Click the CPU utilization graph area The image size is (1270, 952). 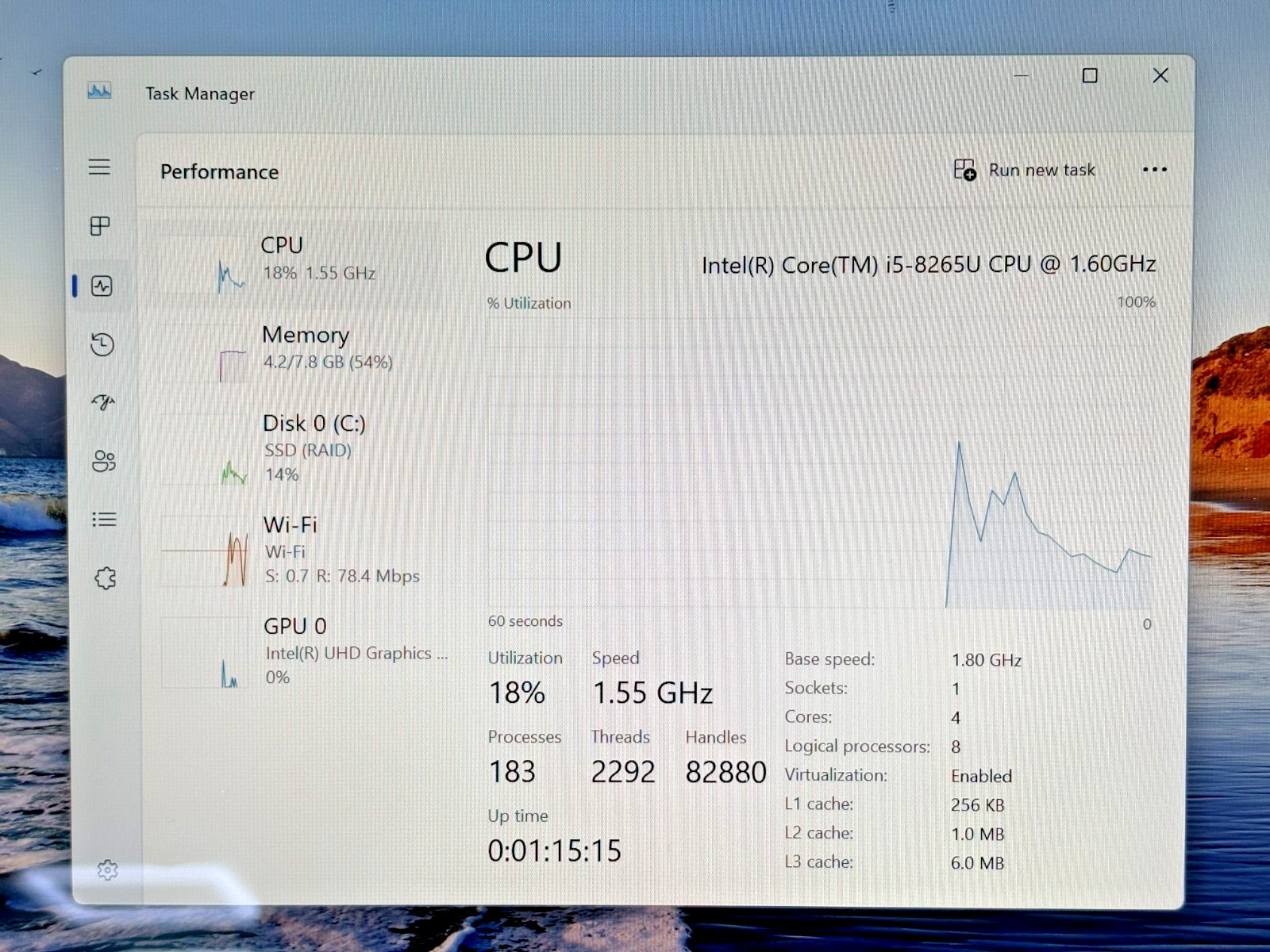click(x=819, y=463)
